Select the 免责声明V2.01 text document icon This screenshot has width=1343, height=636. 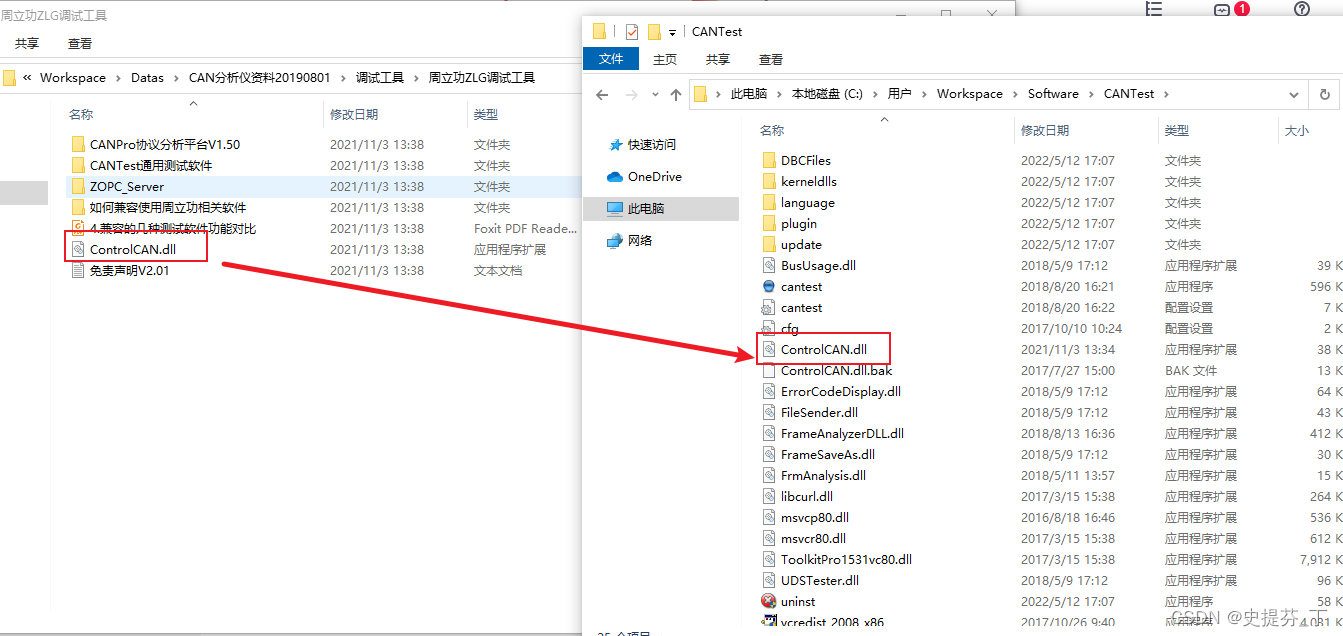click(x=78, y=270)
